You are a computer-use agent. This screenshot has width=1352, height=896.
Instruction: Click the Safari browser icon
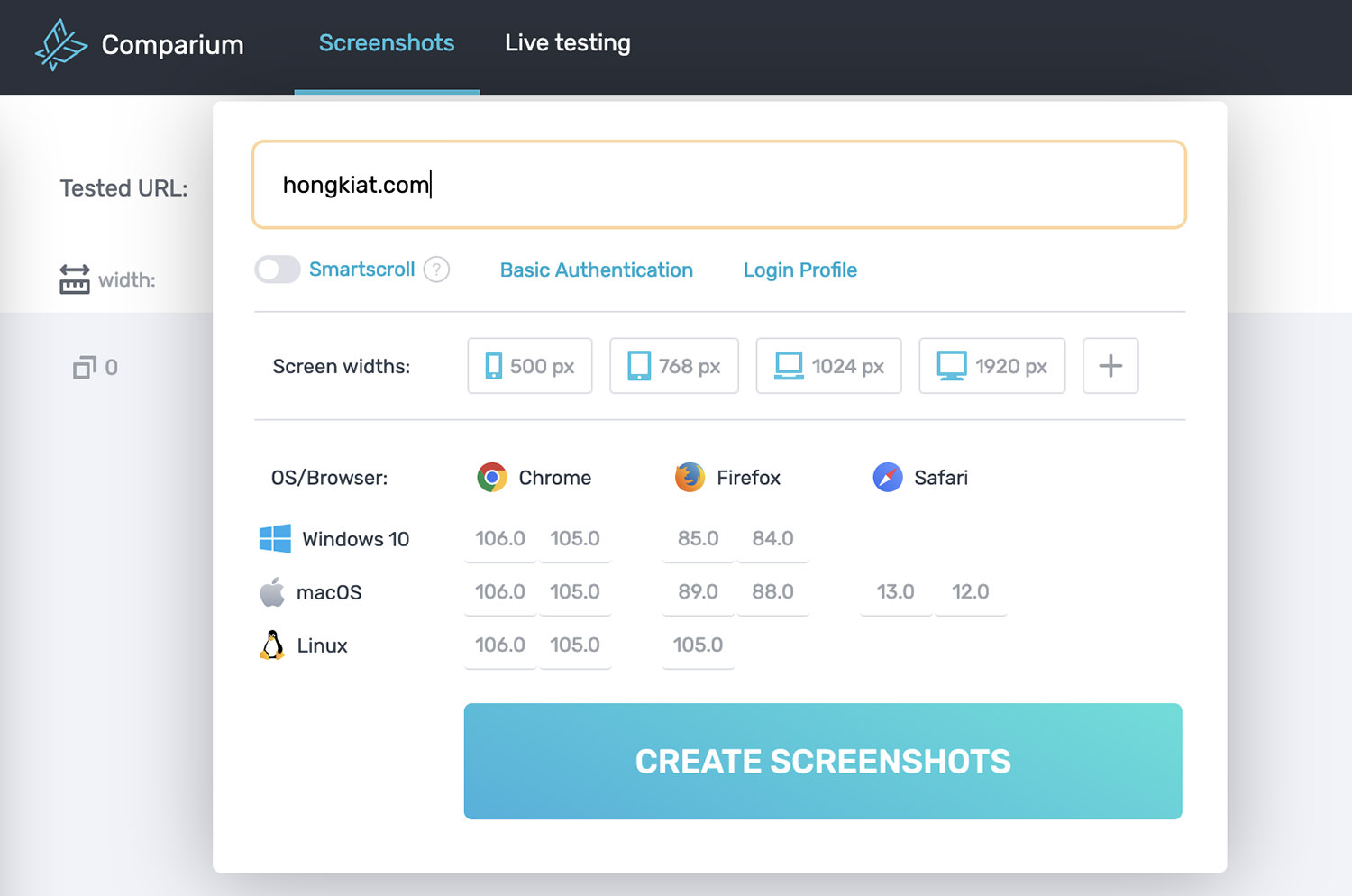[x=888, y=477]
